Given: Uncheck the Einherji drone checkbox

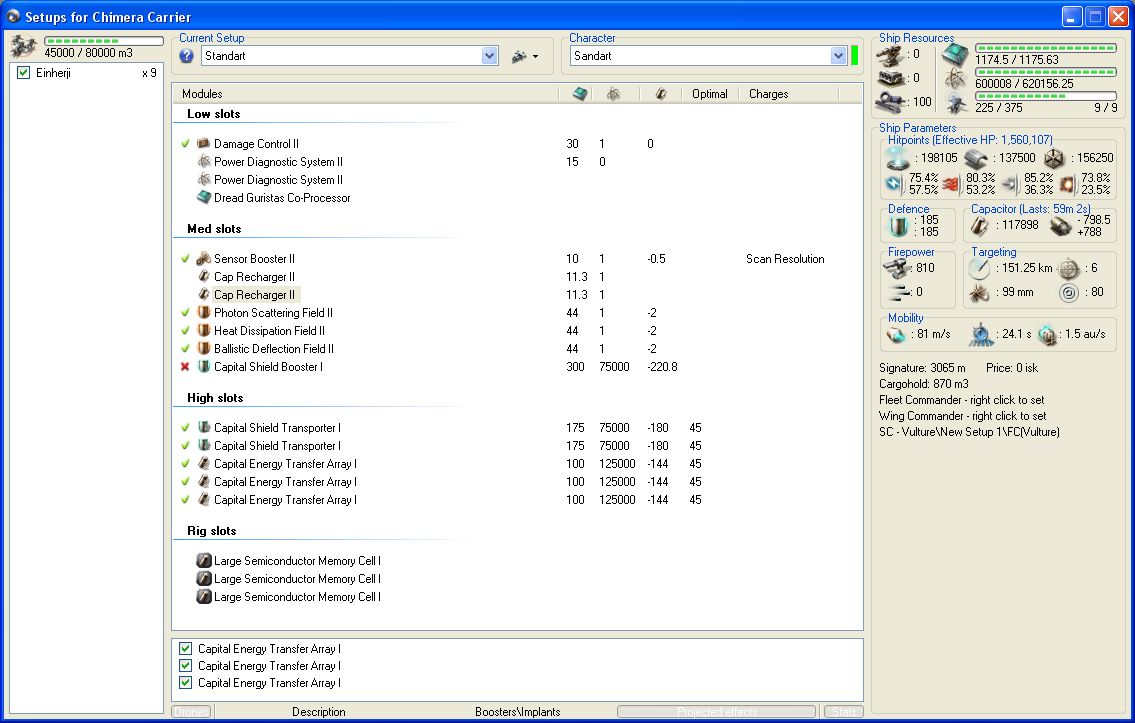Looking at the screenshot, I should pyautogui.click(x=24, y=73).
